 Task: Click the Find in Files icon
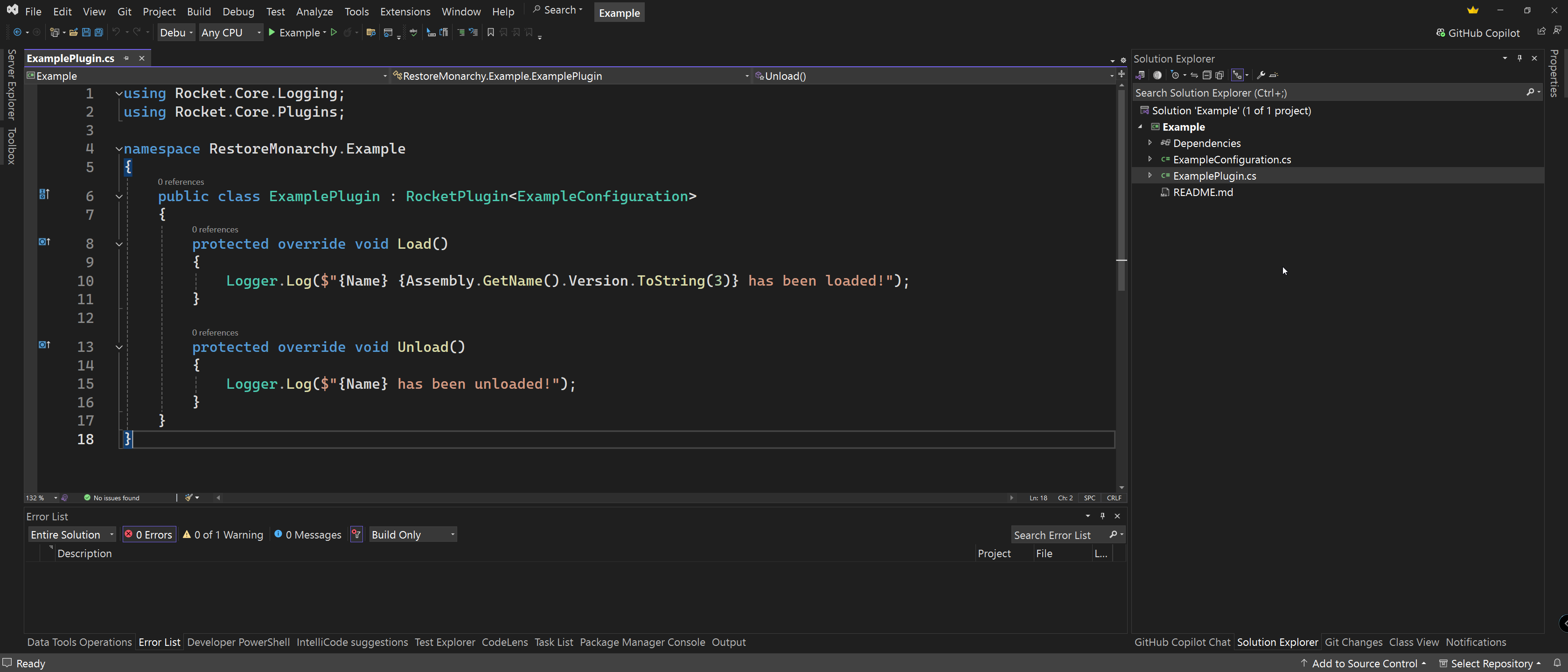371,32
